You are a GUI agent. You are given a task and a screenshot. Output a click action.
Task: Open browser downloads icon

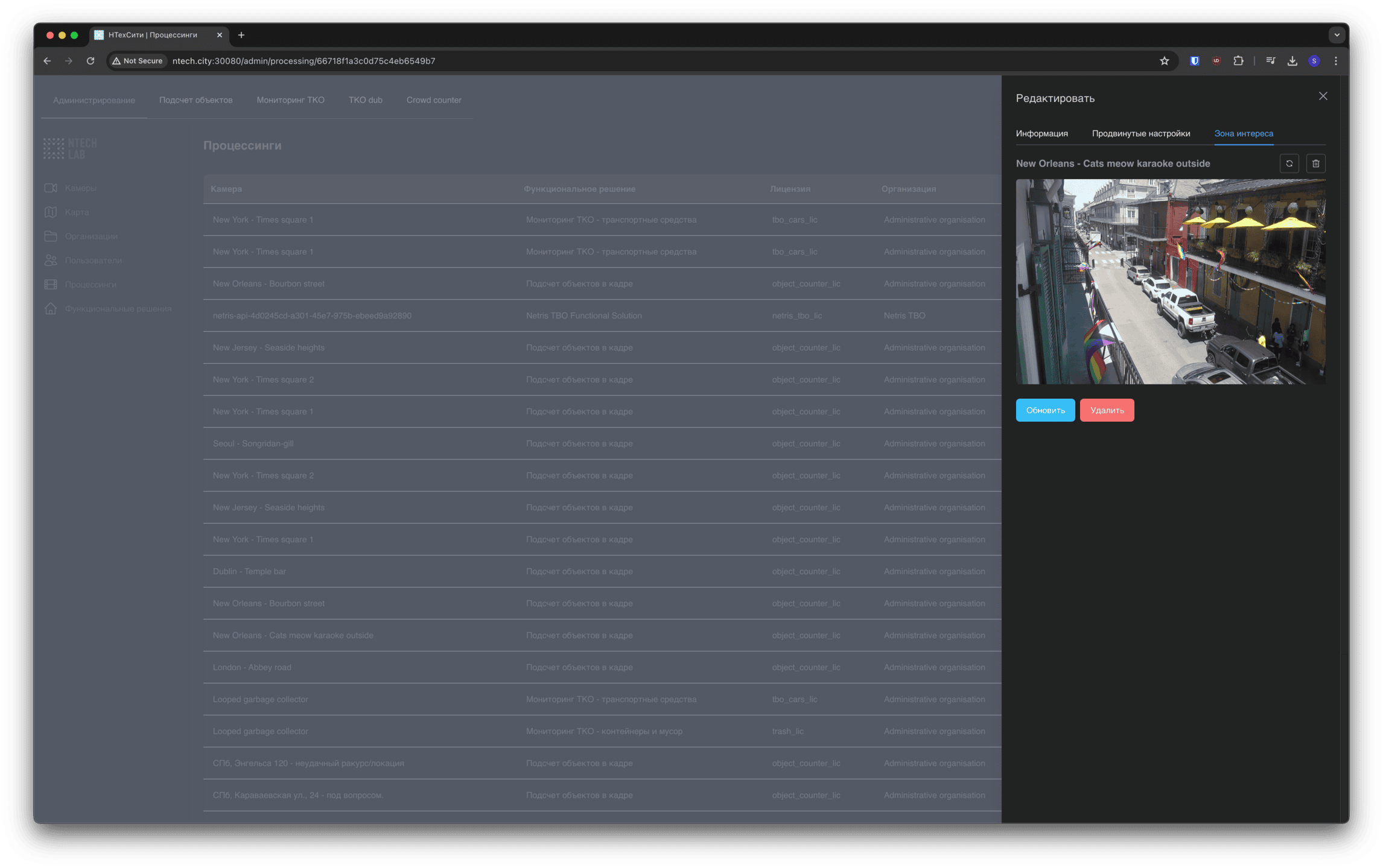click(1292, 61)
